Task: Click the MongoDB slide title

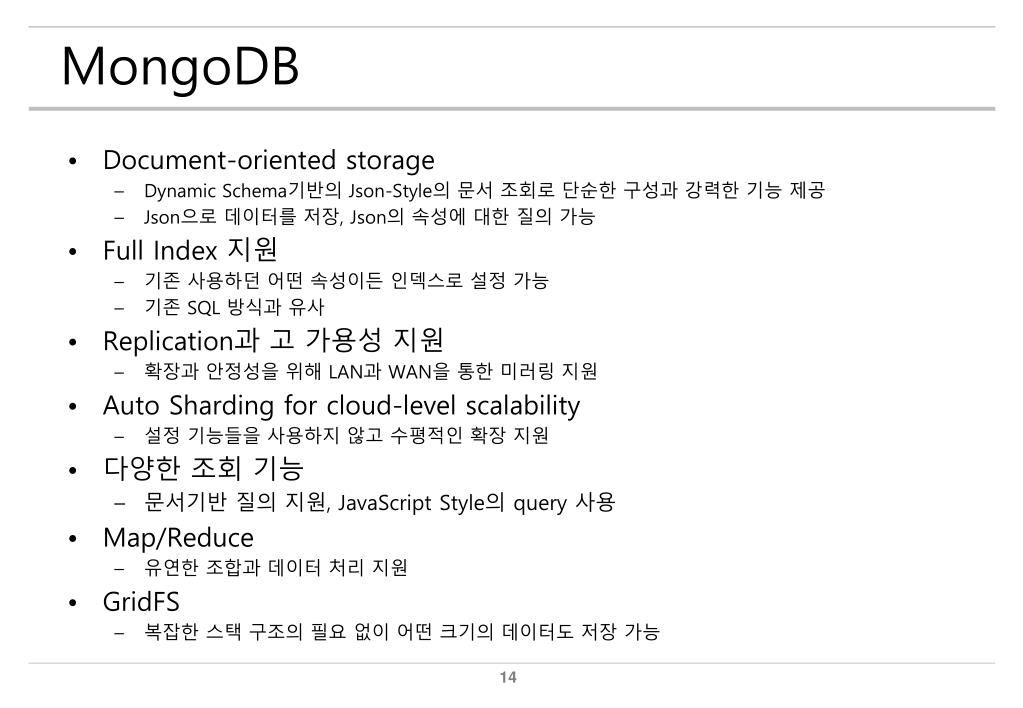Action: [180, 69]
